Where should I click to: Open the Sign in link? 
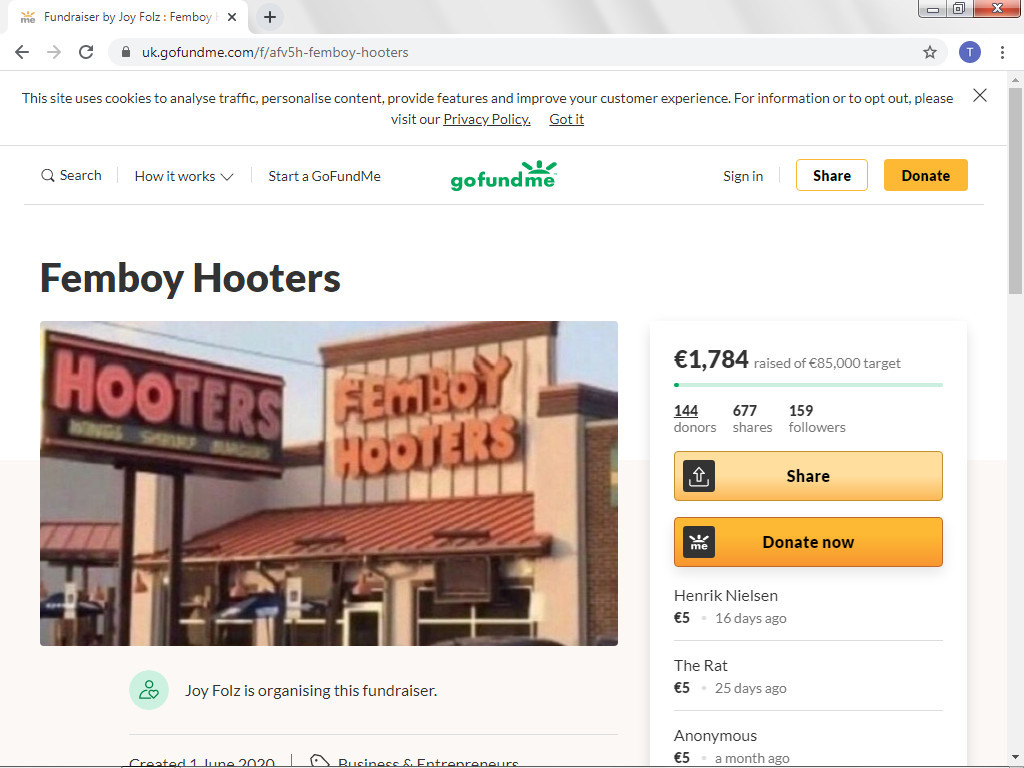click(x=743, y=176)
